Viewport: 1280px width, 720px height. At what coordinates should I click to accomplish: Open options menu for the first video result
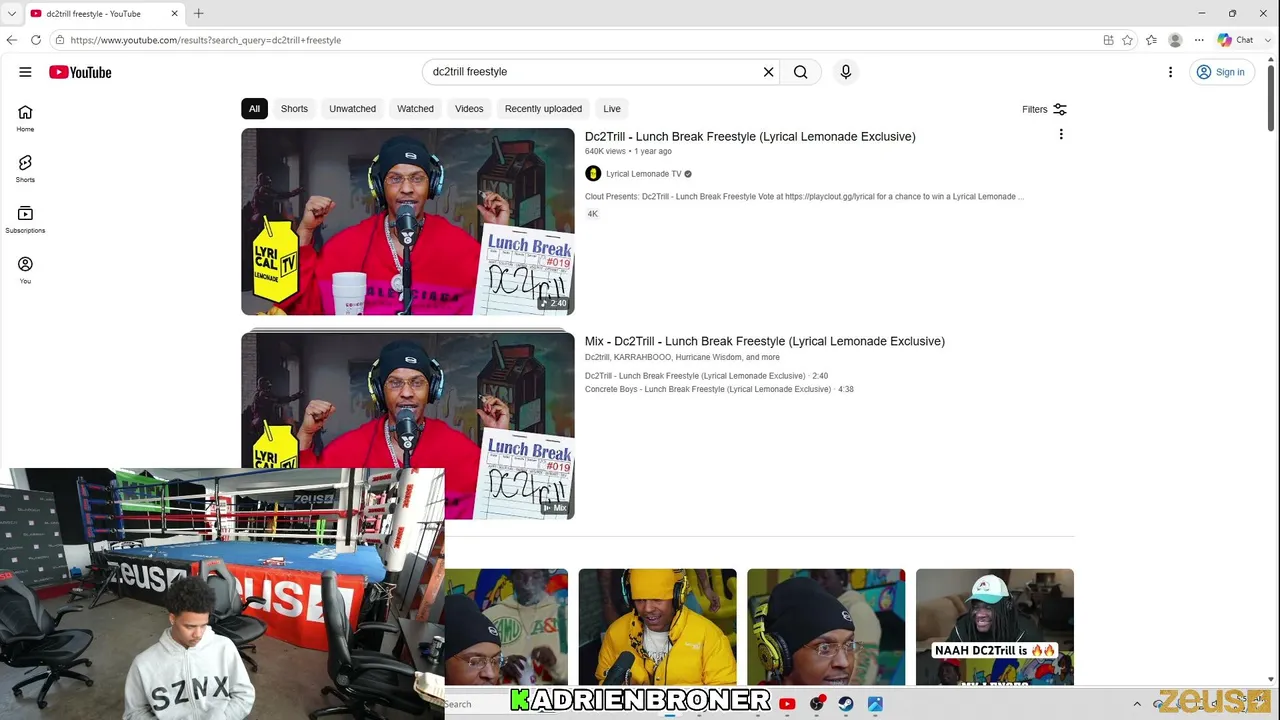(x=1061, y=135)
